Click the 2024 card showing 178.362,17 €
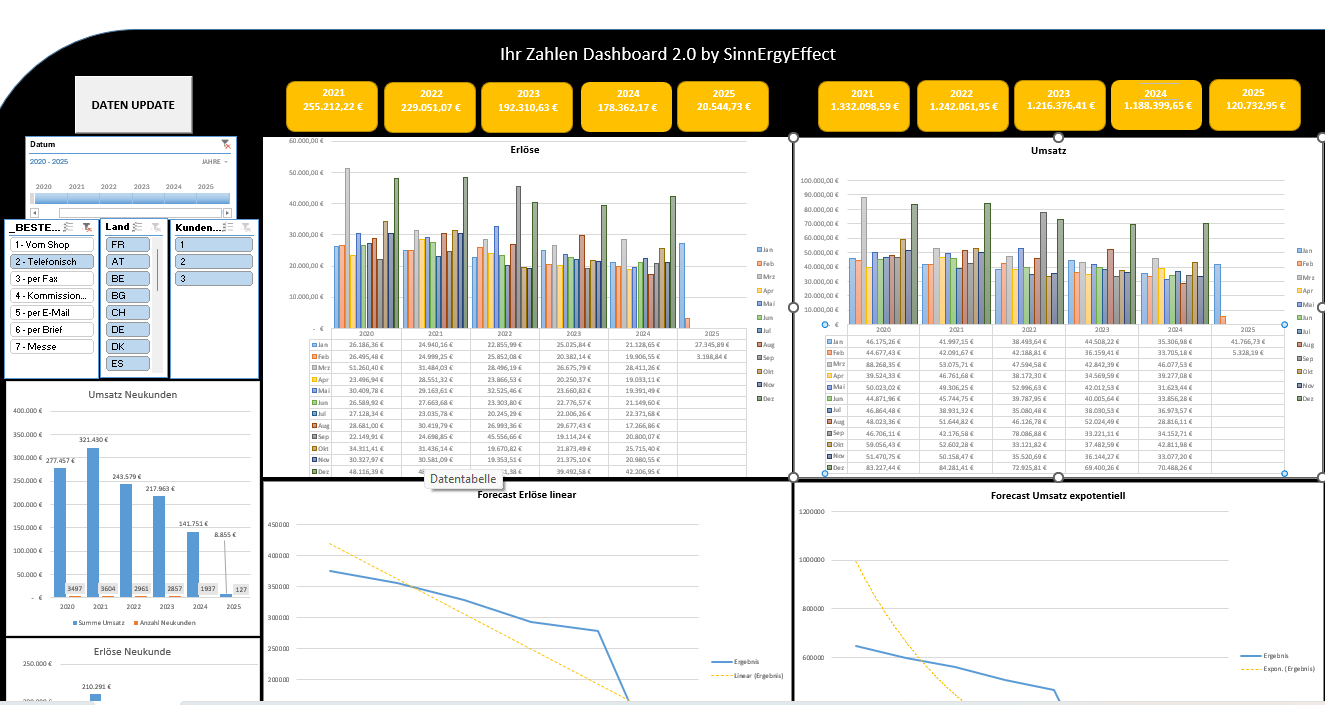This screenshot has height=705, width=1325. coord(627,107)
